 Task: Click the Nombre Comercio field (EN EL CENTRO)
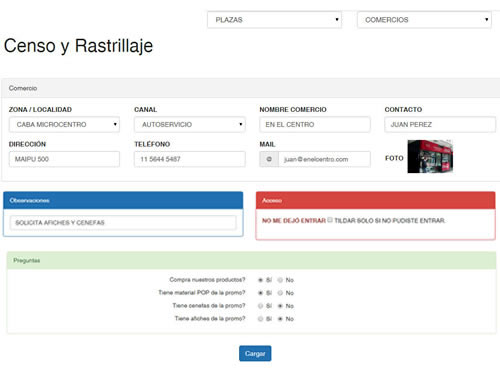(315, 124)
